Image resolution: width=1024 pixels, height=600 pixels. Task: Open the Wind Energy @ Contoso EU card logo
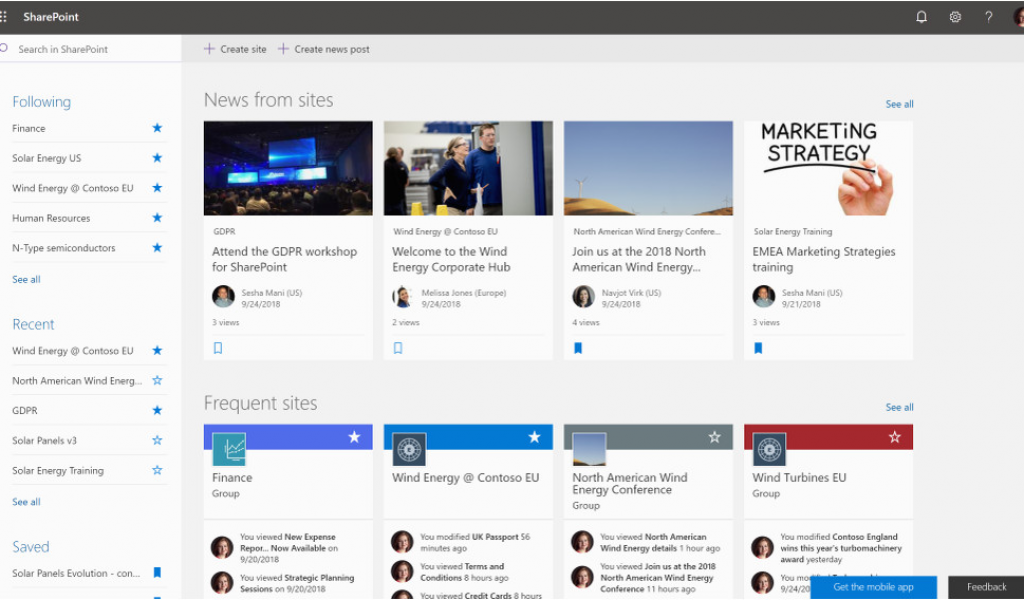tap(409, 449)
